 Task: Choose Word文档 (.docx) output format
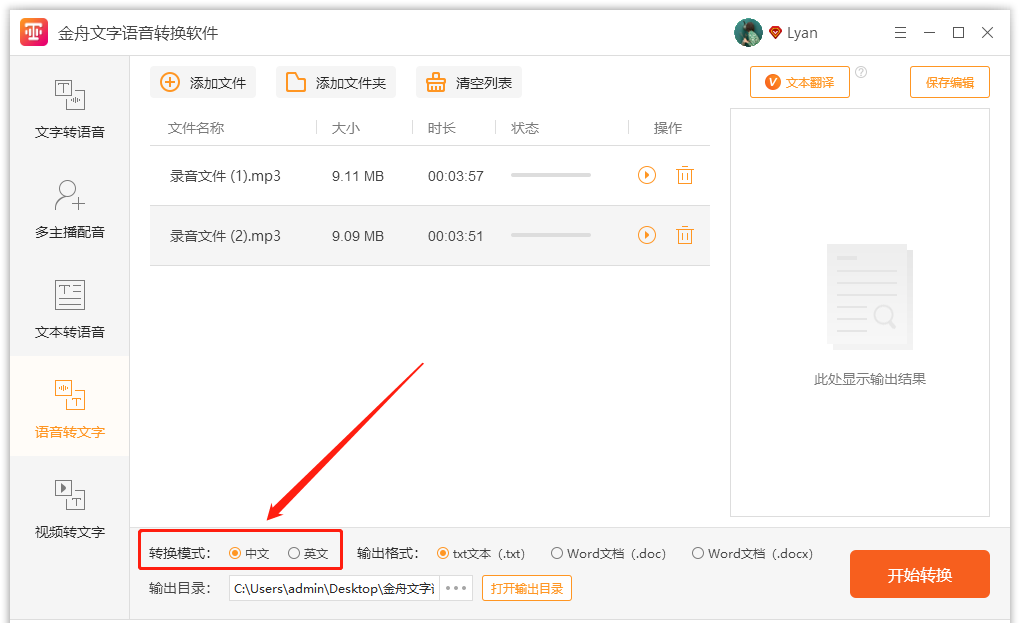[698, 553]
